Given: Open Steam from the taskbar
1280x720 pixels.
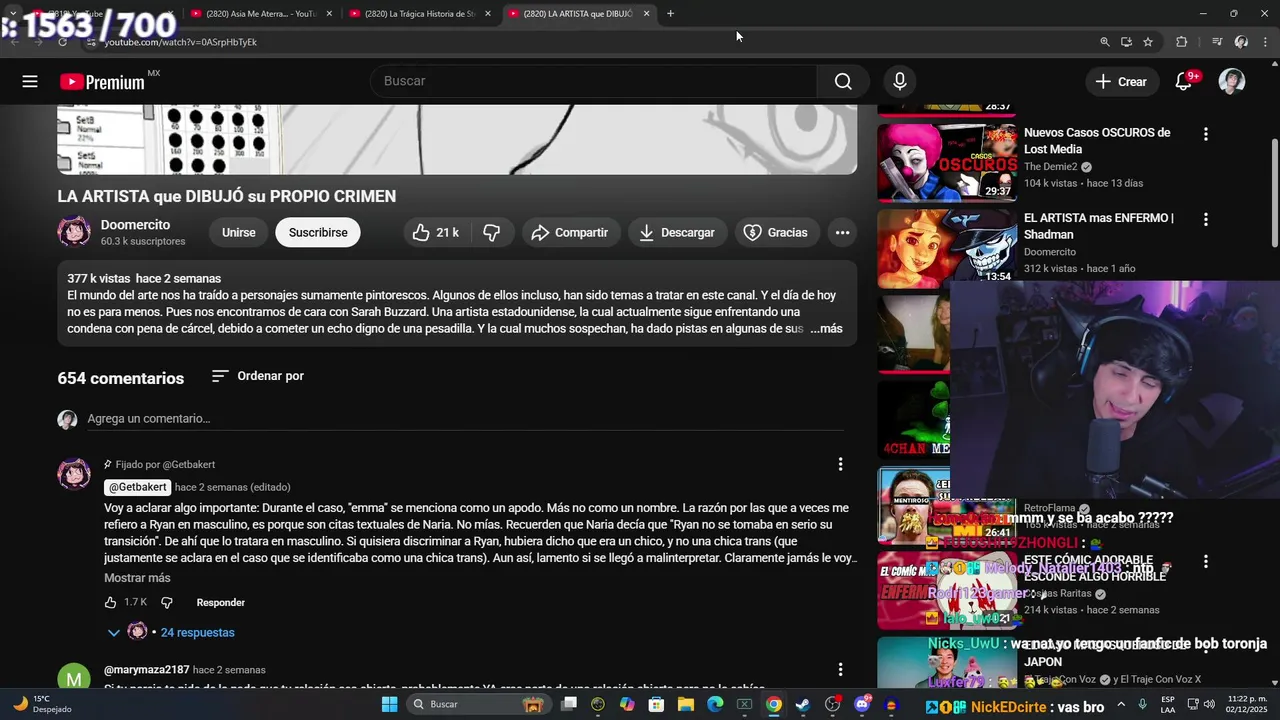Looking at the screenshot, I should click(802, 704).
